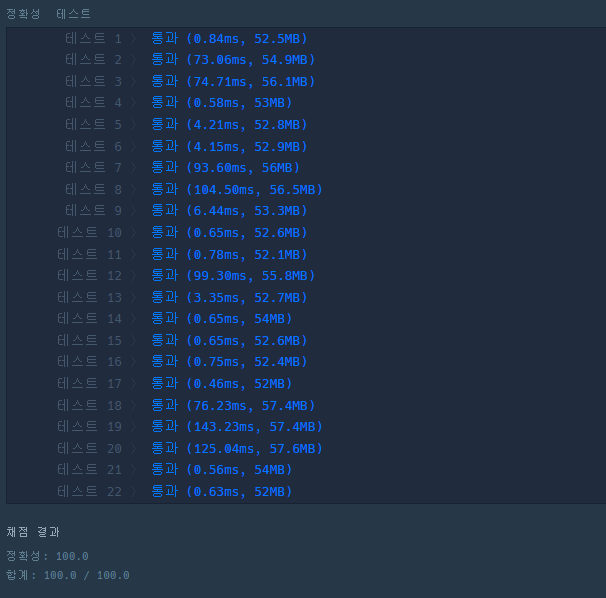Select result of 테스트 10 (0.65ms, 52.6MB)
Image resolution: width=606 pixels, height=598 pixels.
click(229, 232)
